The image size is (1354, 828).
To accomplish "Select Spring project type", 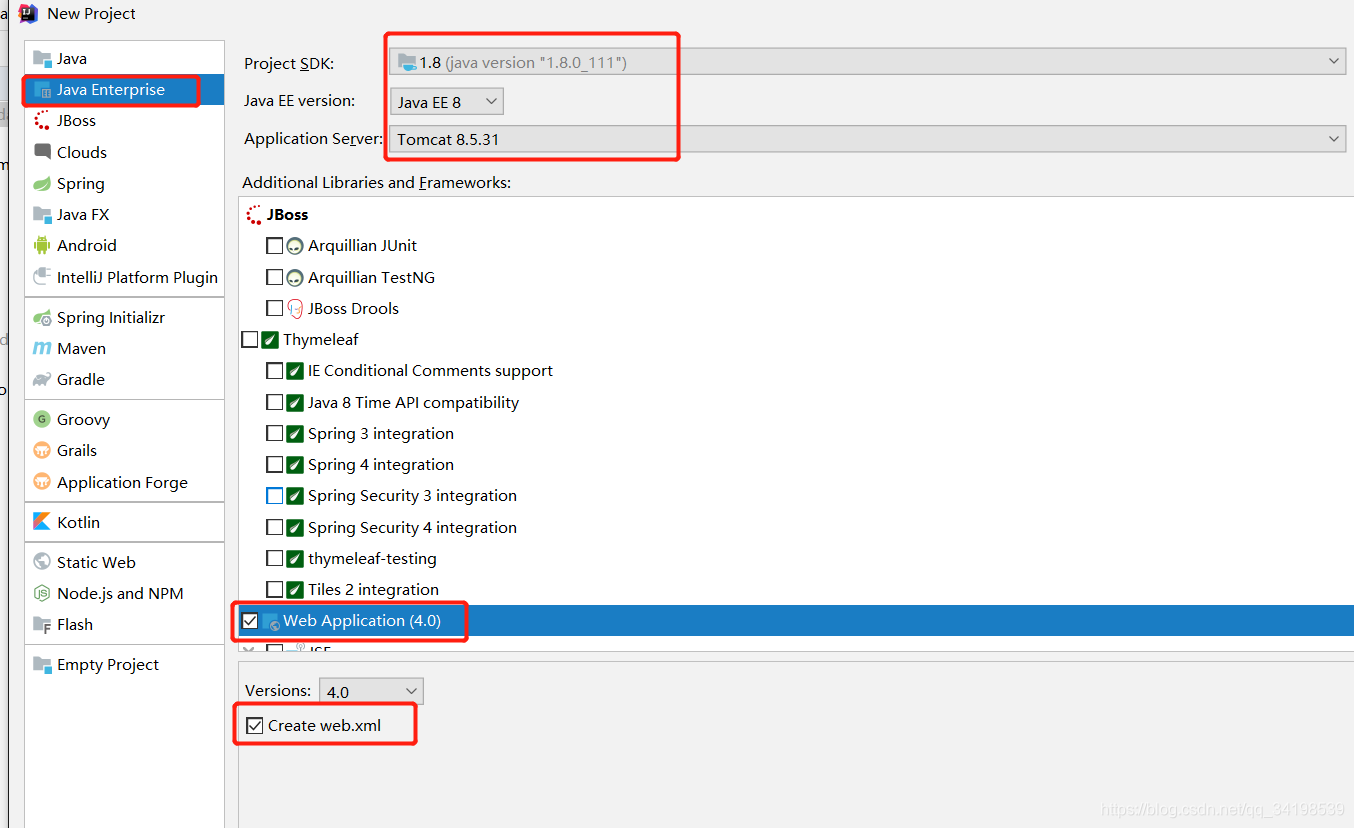I will pos(124,184).
